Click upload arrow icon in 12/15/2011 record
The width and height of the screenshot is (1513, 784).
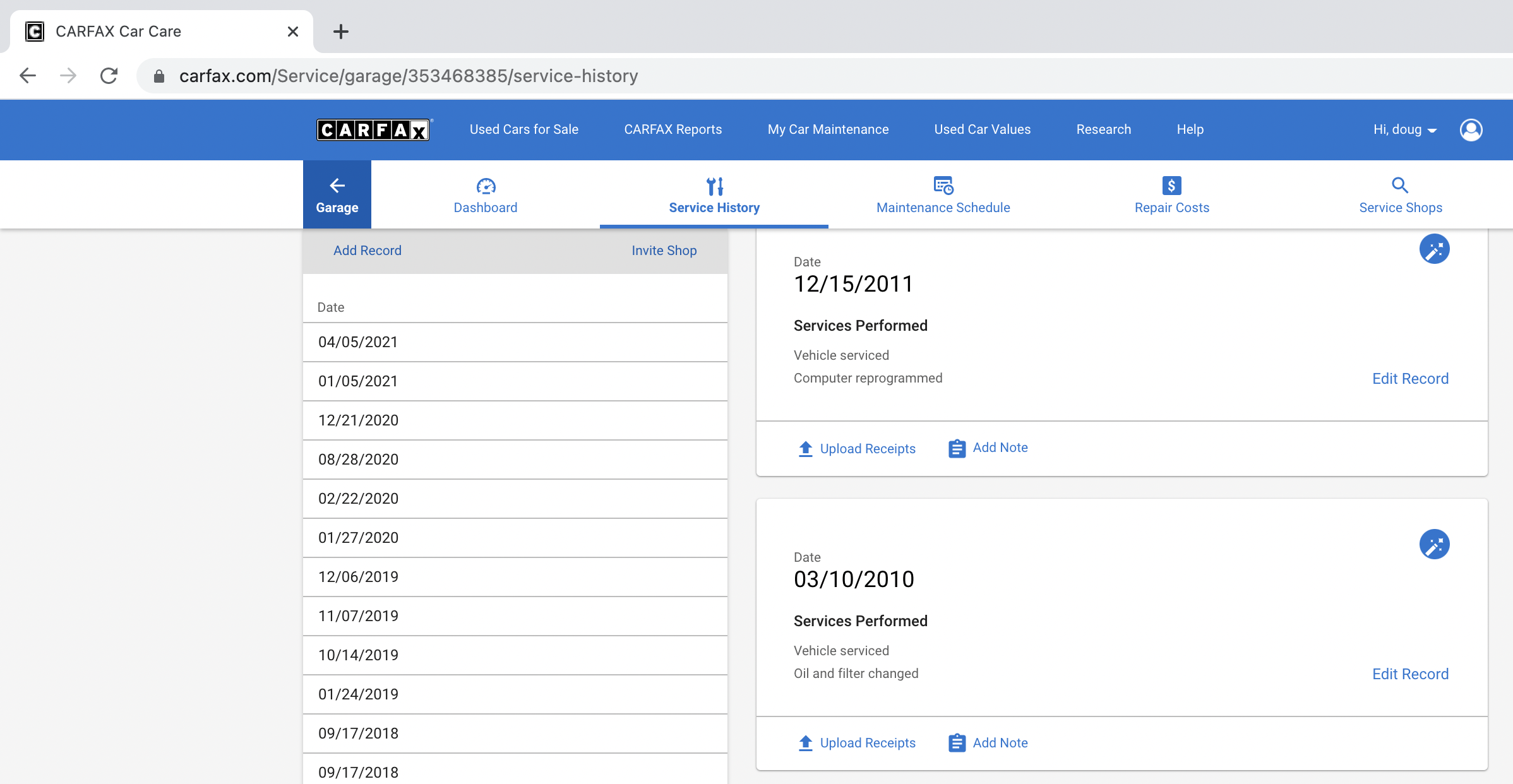coord(805,449)
